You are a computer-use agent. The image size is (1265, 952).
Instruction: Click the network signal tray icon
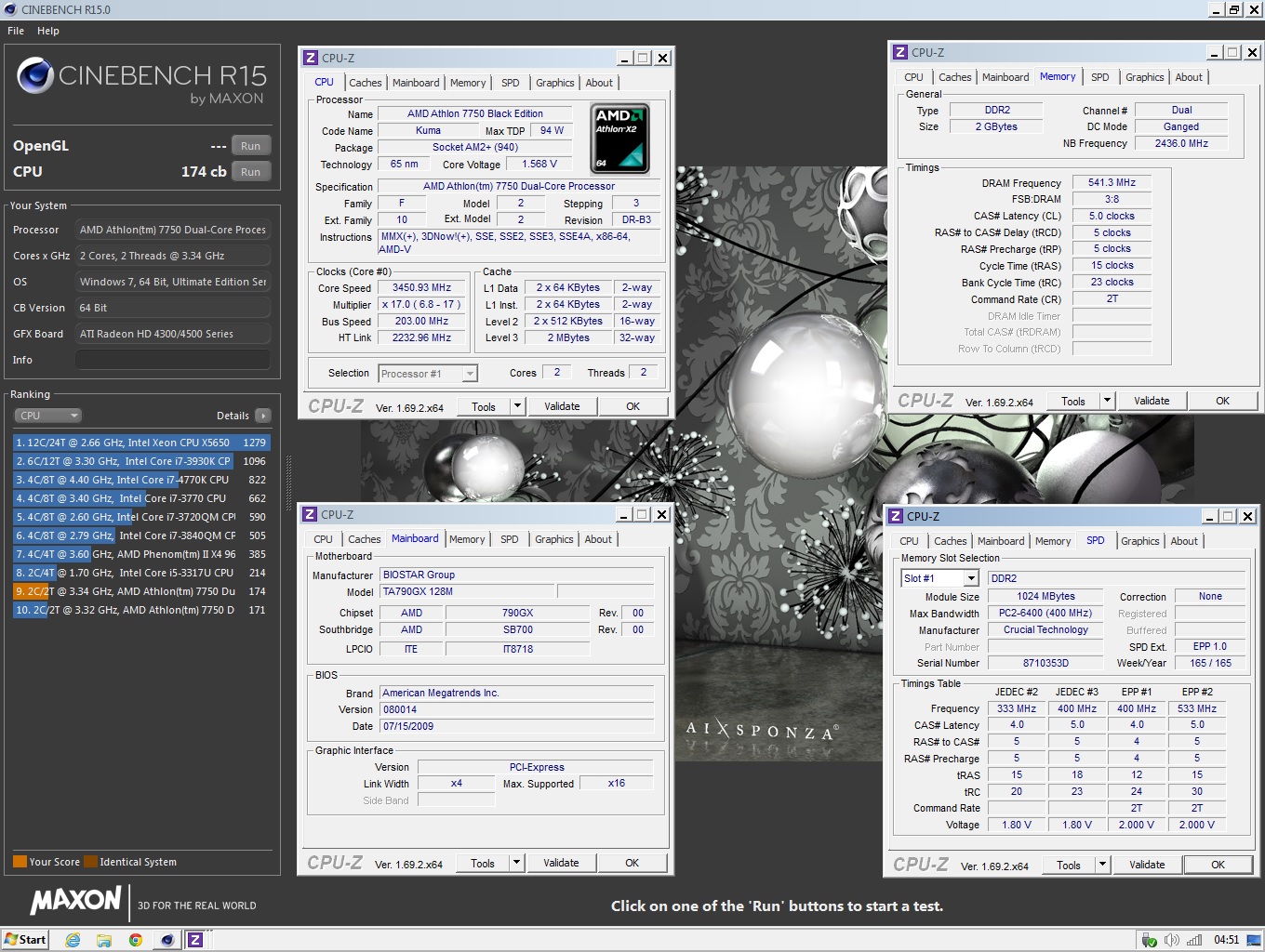[x=1194, y=940]
